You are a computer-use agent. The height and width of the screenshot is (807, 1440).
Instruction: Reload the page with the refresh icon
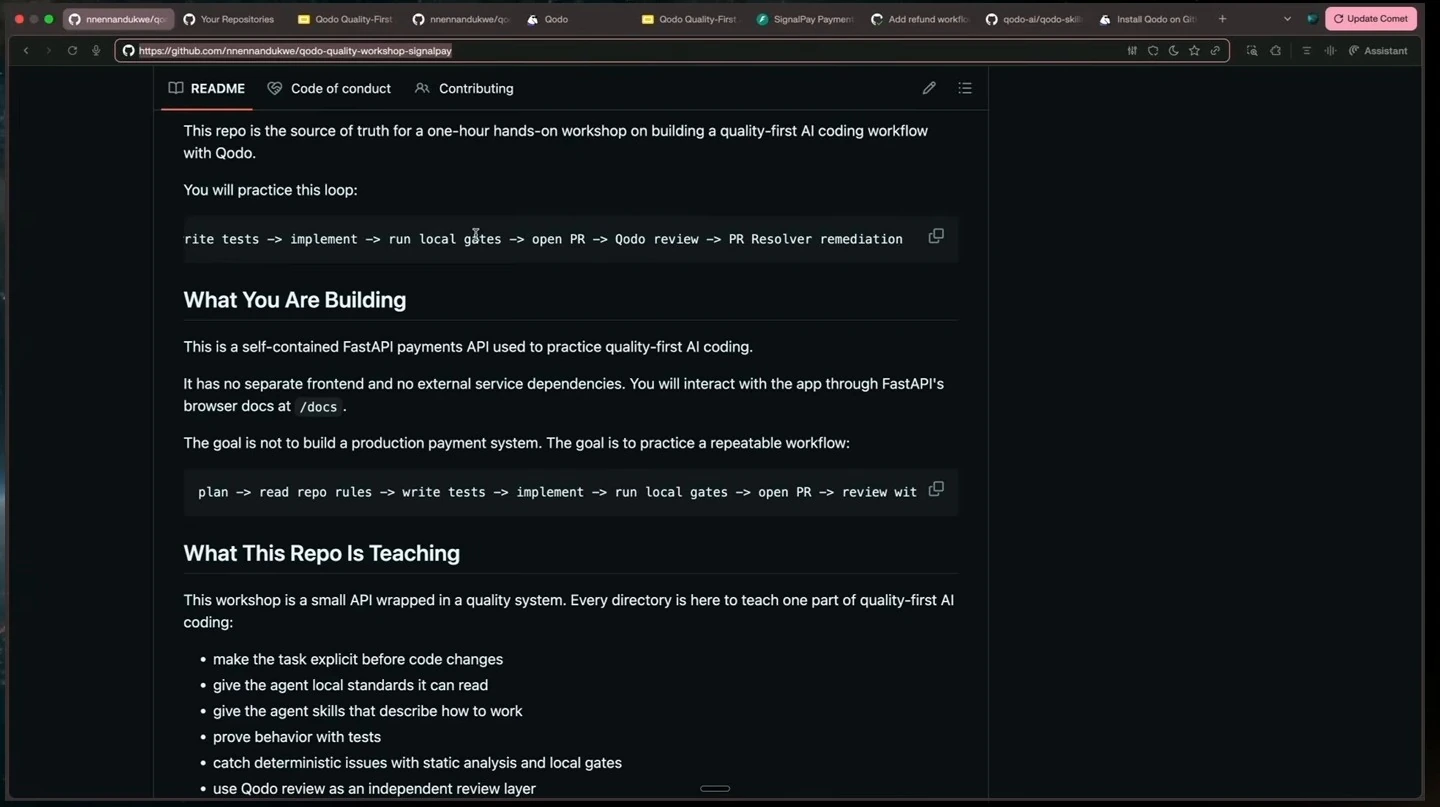click(x=72, y=51)
